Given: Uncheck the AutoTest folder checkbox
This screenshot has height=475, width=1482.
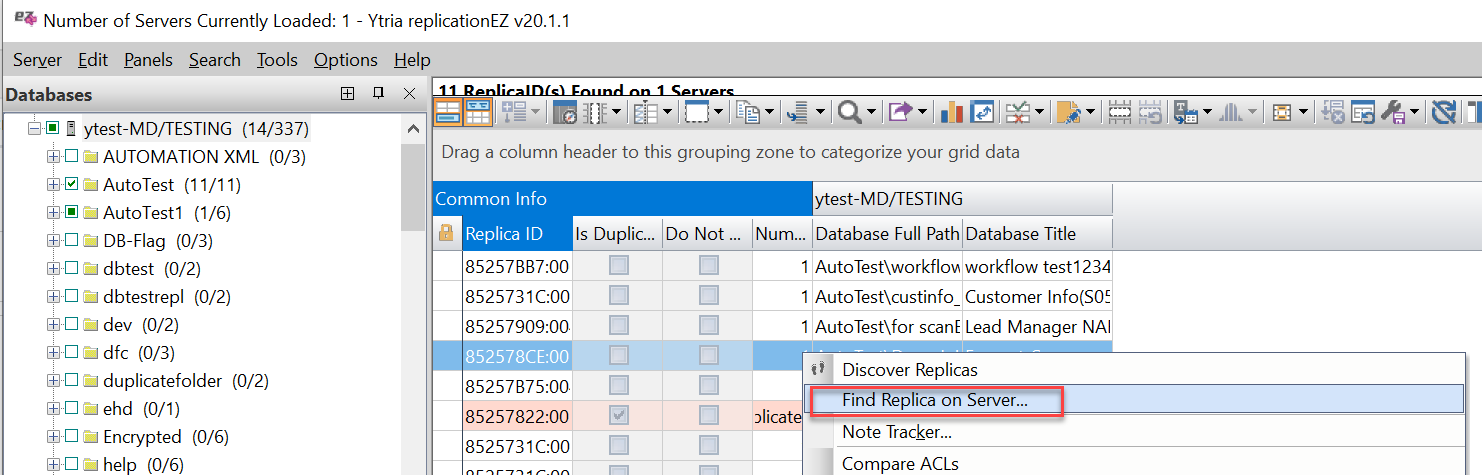Looking at the screenshot, I should [x=71, y=185].
